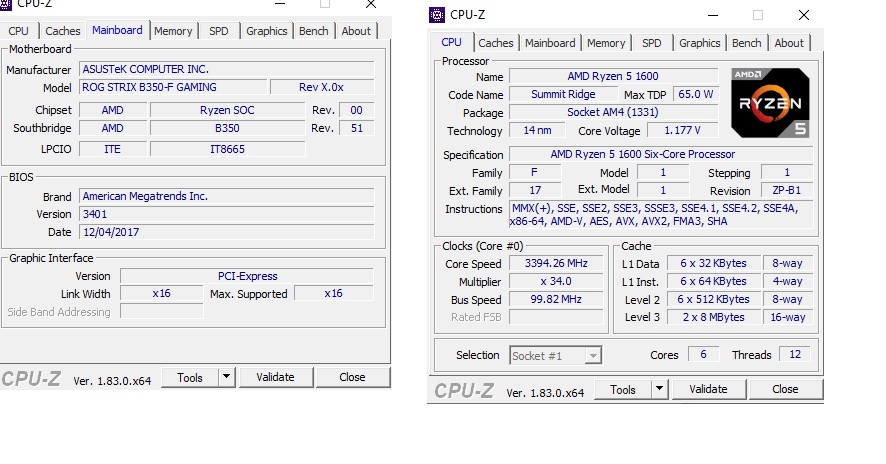Screen dimensions: 886x464
Task: Click the PCI-Express version field
Action: tap(247, 276)
